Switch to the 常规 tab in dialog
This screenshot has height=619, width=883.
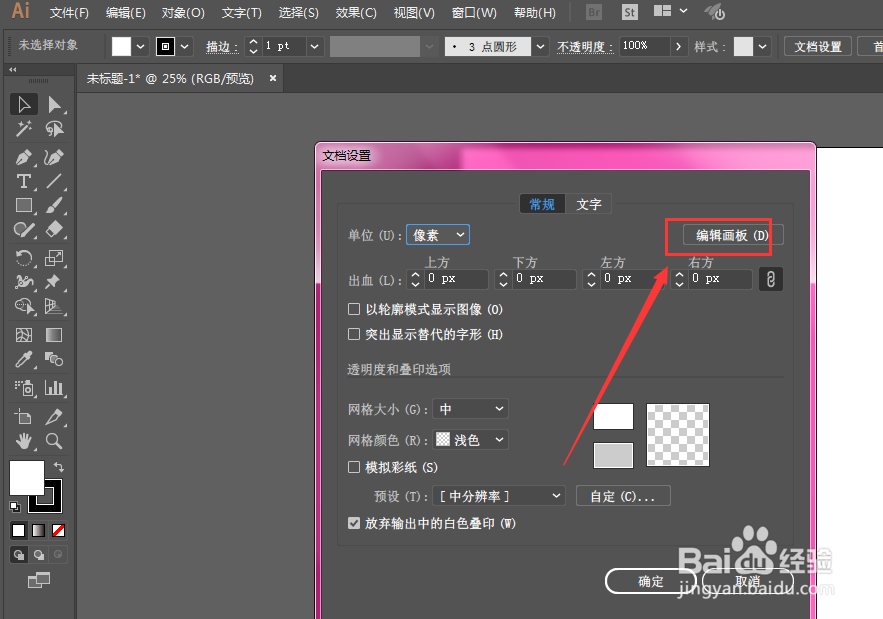pos(542,204)
